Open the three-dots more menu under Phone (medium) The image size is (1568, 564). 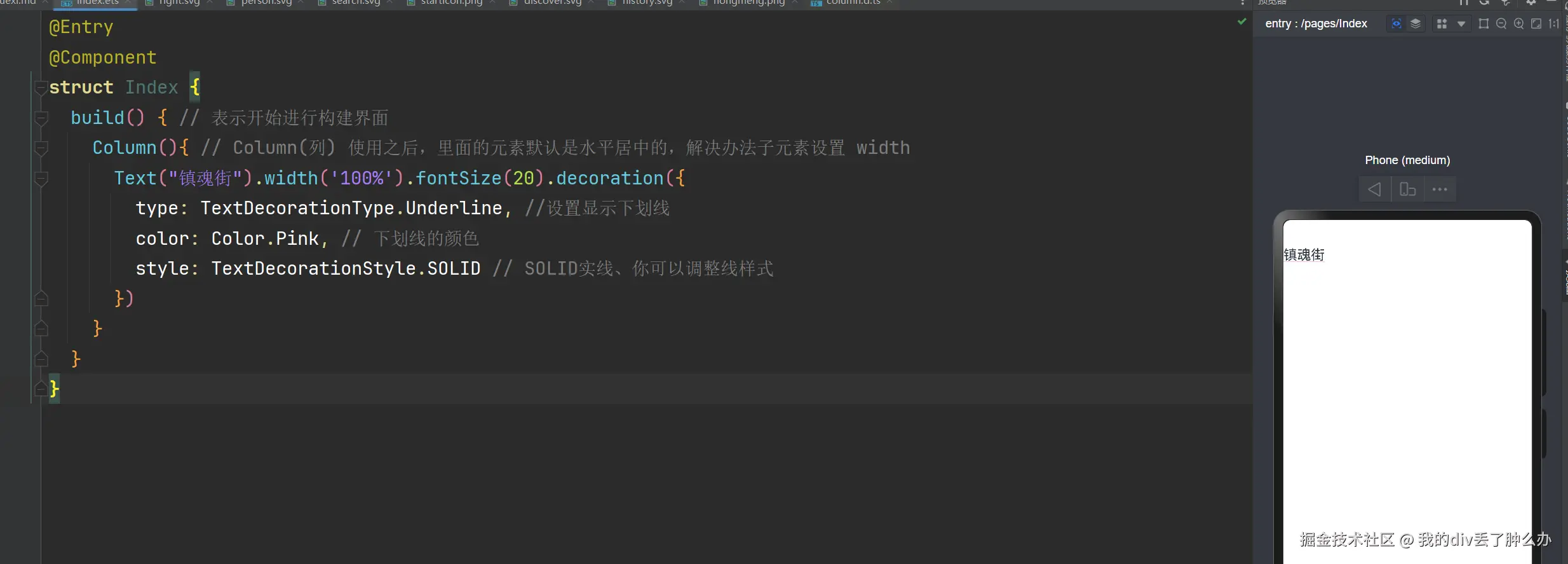(x=1440, y=189)
